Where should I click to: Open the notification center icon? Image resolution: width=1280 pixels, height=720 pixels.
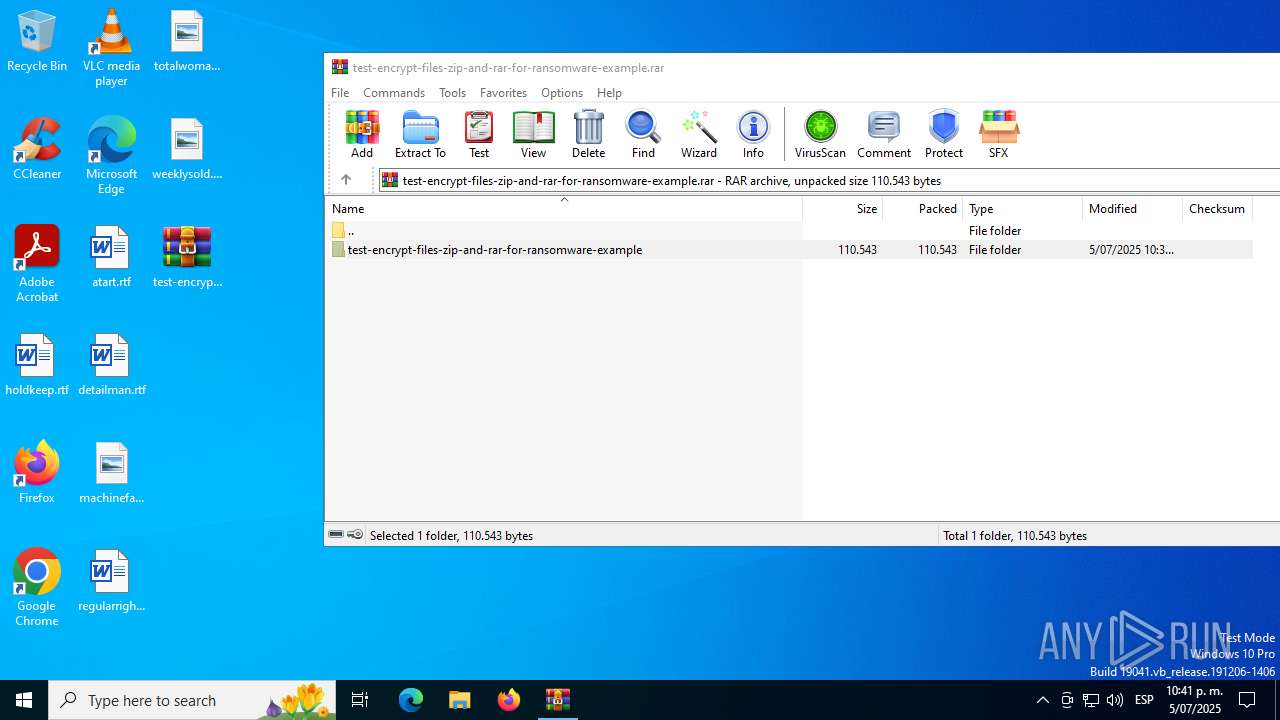(x=1248, y=700)
